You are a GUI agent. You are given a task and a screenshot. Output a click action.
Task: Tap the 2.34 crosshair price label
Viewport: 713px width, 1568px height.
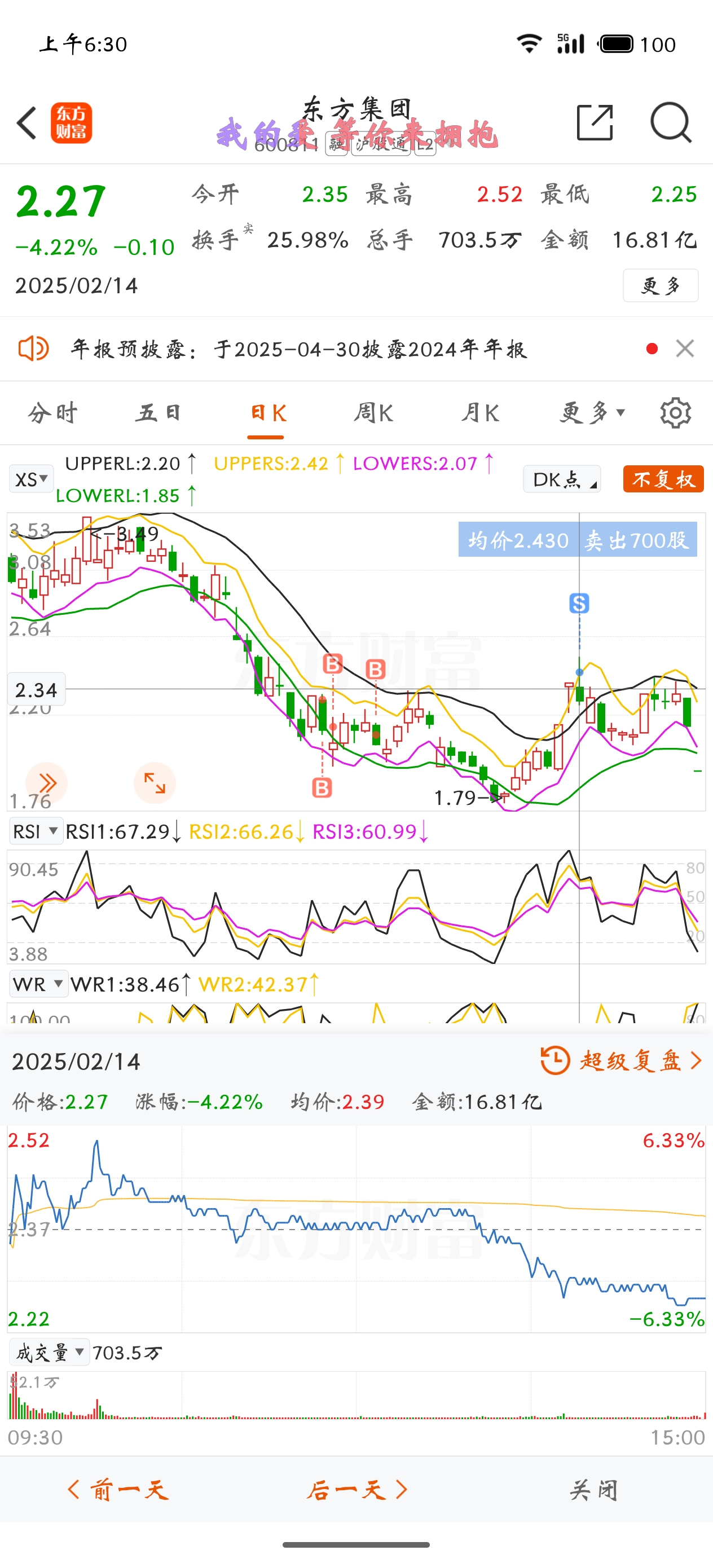point(36,689)
